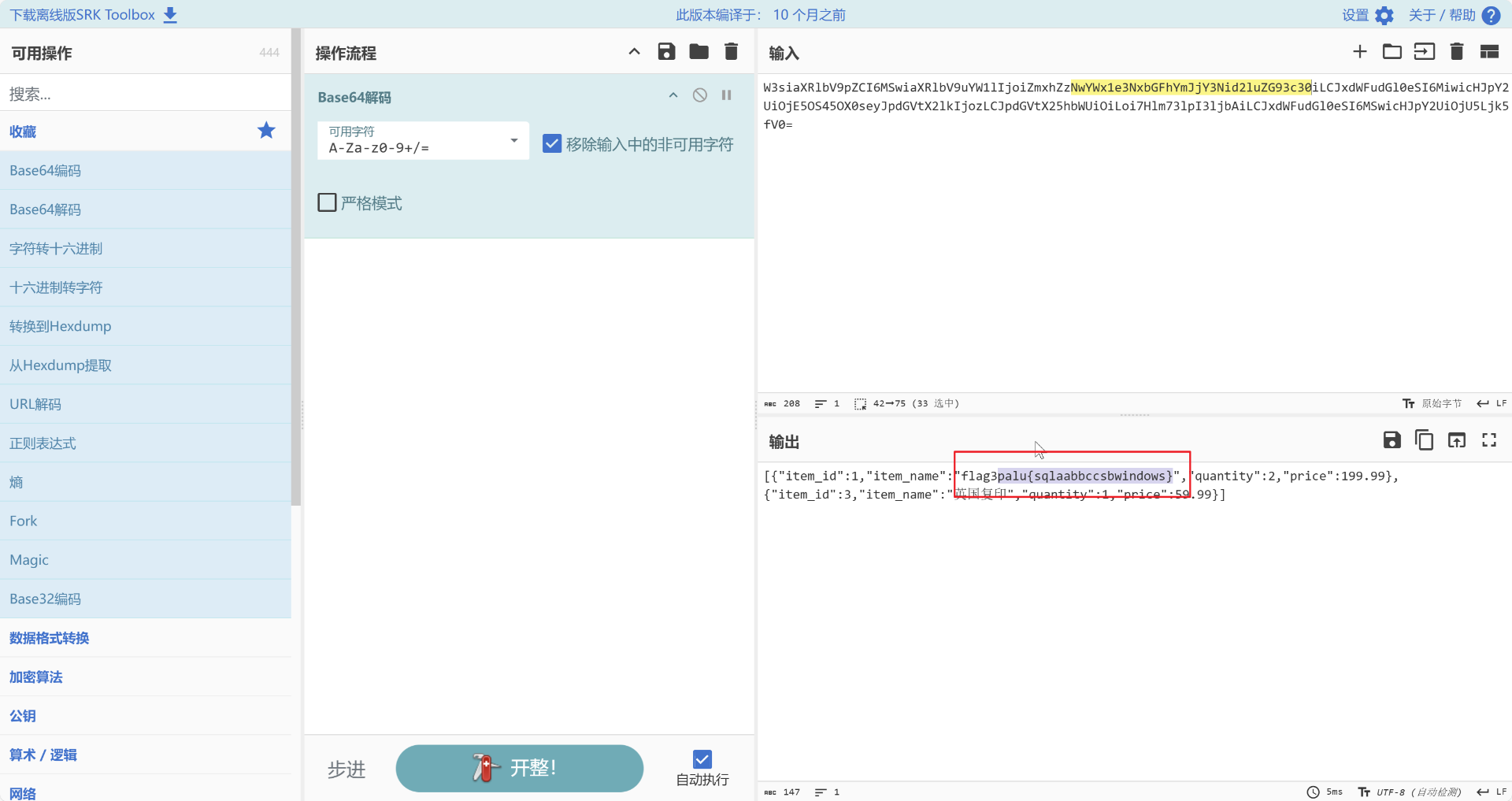Focus the 搜索 operations search box
The width and height of the screenshot is (1512, 801).
tap(146, 94)
